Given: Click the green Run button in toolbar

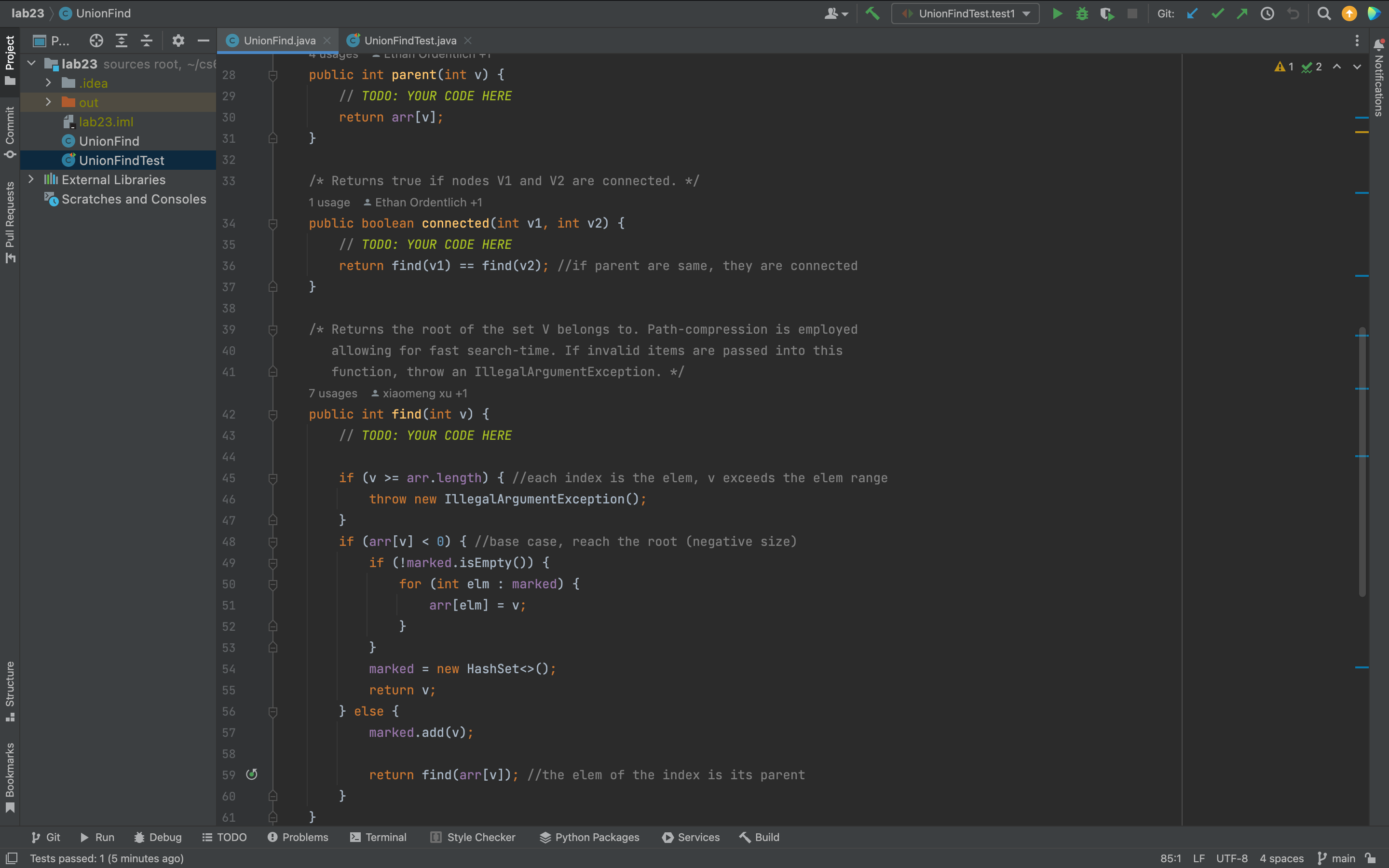Looking at the screenshot, I should 1057,13.
